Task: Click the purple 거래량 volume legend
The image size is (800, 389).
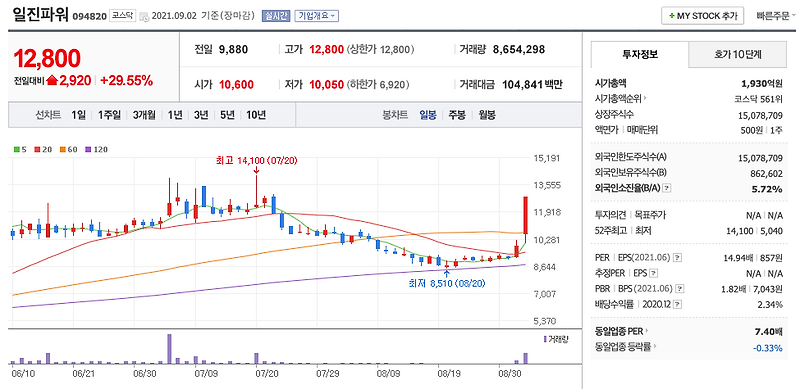Action: point(555,339)
